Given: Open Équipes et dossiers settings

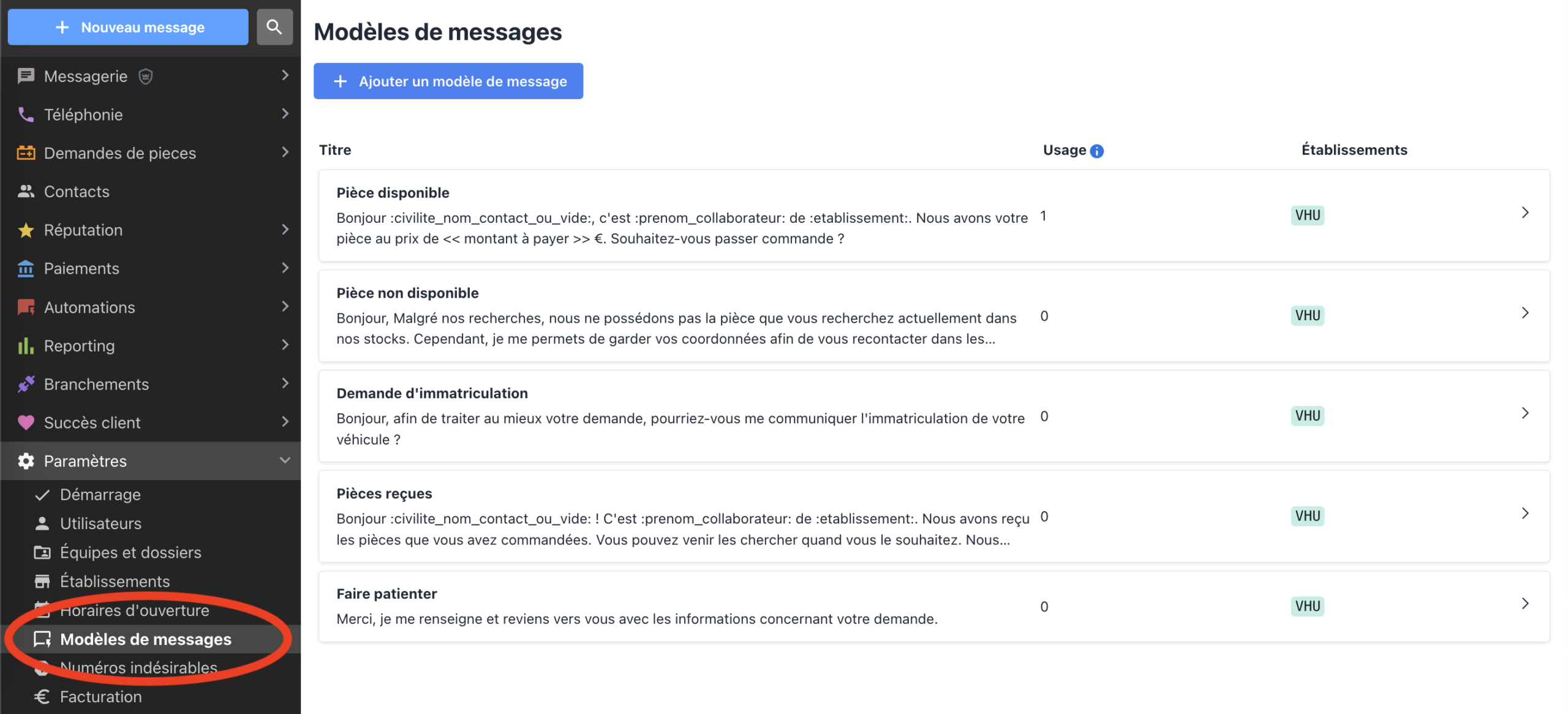Looking at the screenshot, I should pos(130,552).
